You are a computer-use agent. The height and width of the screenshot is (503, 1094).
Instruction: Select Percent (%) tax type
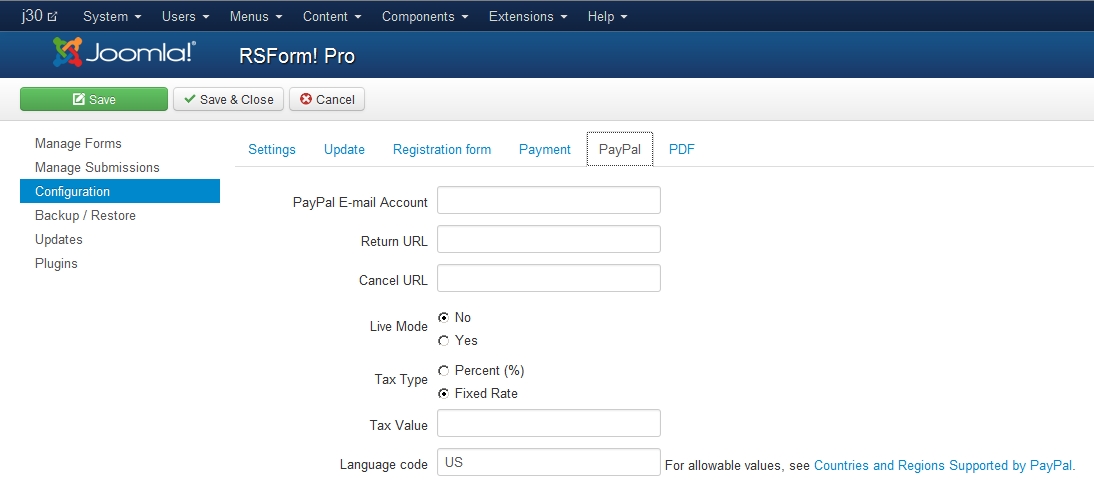443,370
